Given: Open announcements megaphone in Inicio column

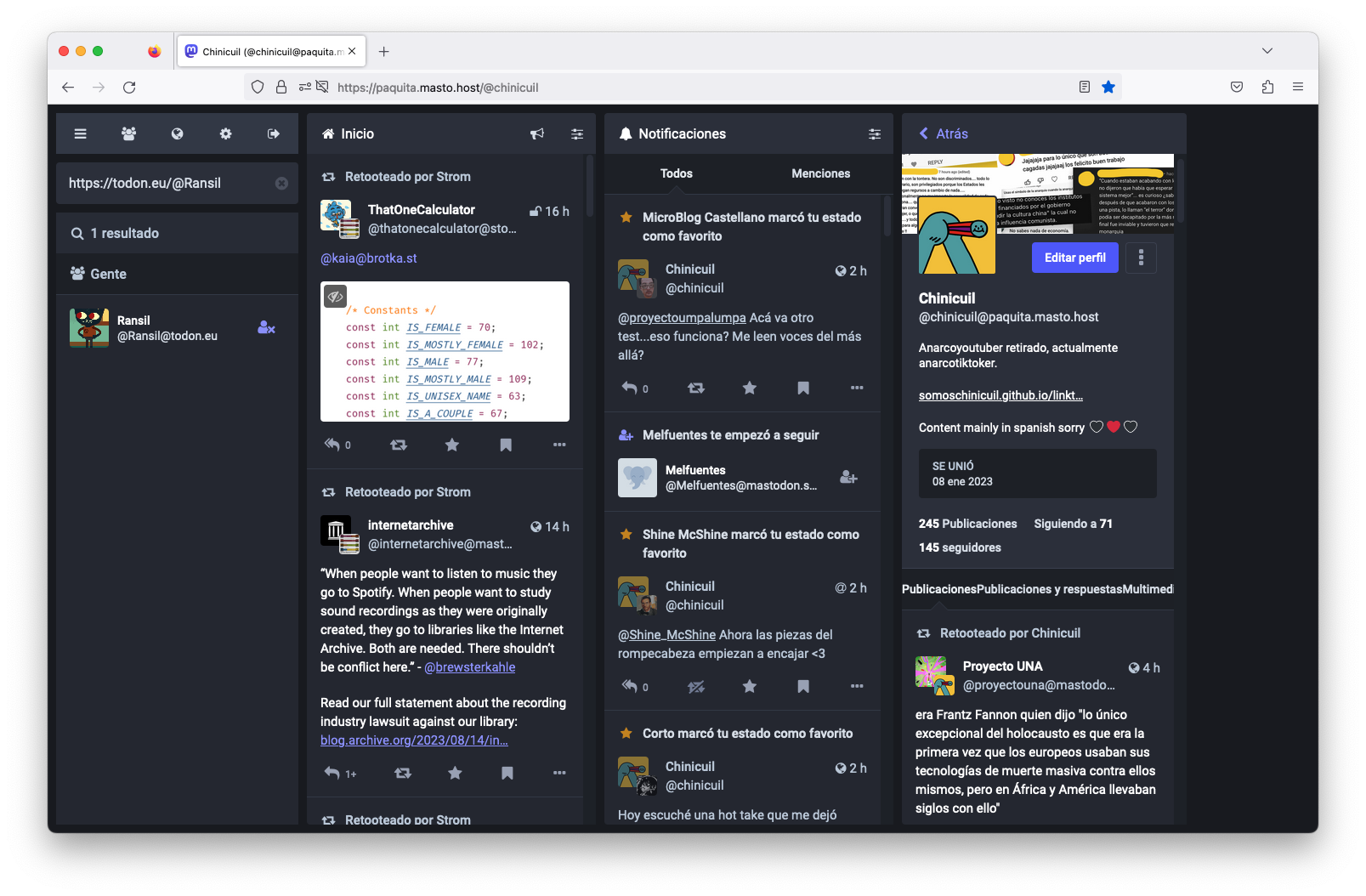Looking at the screenshot, I should click(537, 133).
